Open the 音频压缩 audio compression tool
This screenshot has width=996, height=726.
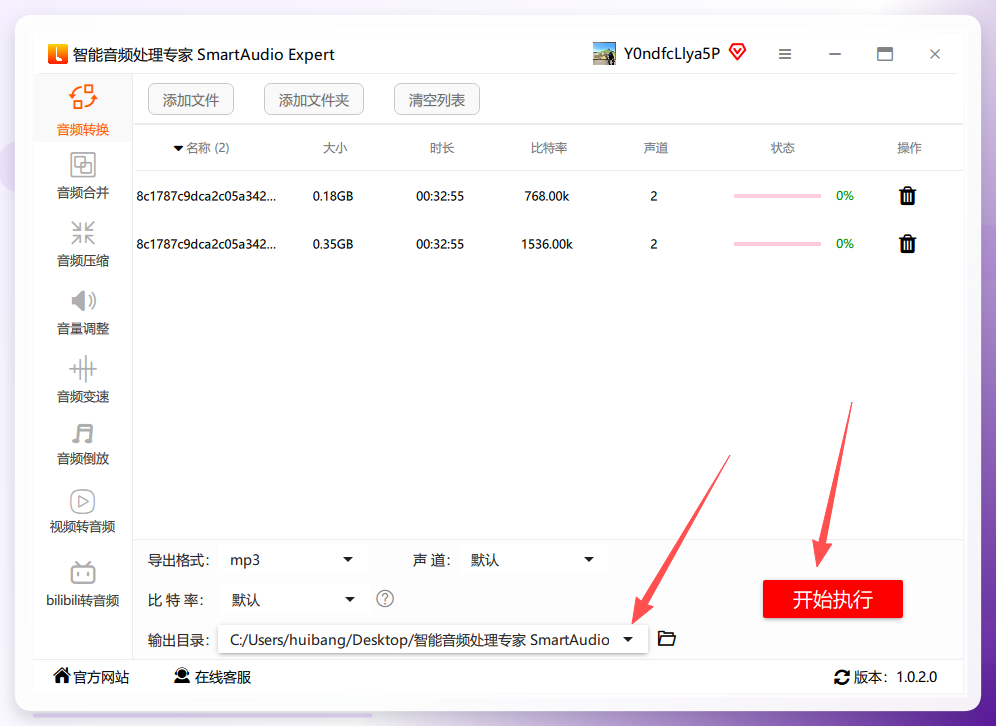83,244
